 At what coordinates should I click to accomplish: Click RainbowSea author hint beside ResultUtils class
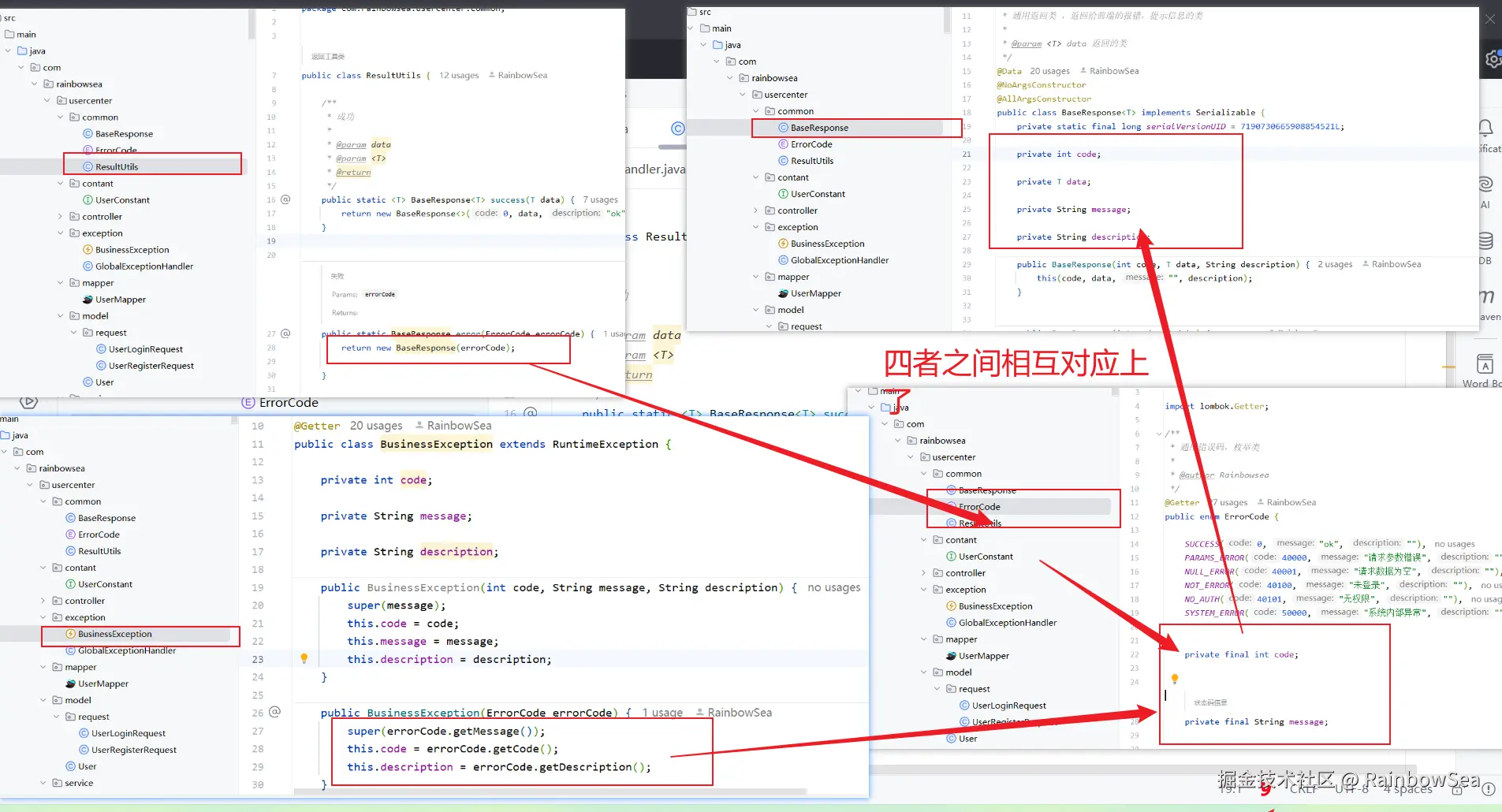[518, 76]
